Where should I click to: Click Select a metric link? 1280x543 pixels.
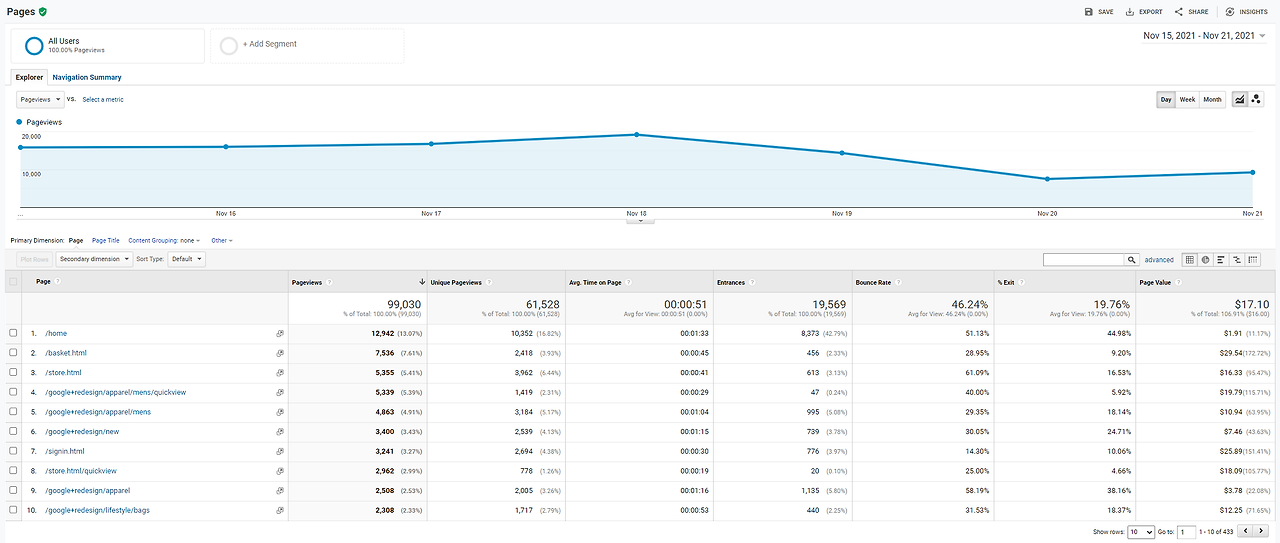pyautogui.click(x=103, y=99)
